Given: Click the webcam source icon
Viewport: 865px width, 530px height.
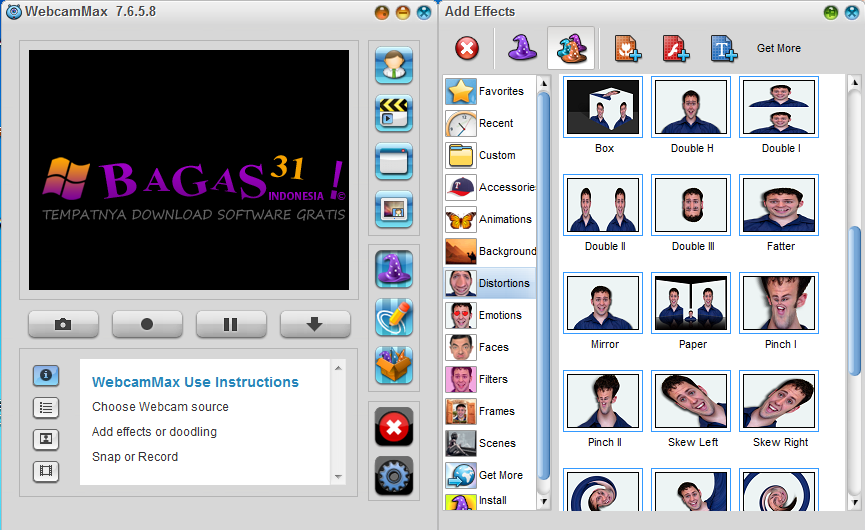Looking at the screenshot, I should click(394, 65).
